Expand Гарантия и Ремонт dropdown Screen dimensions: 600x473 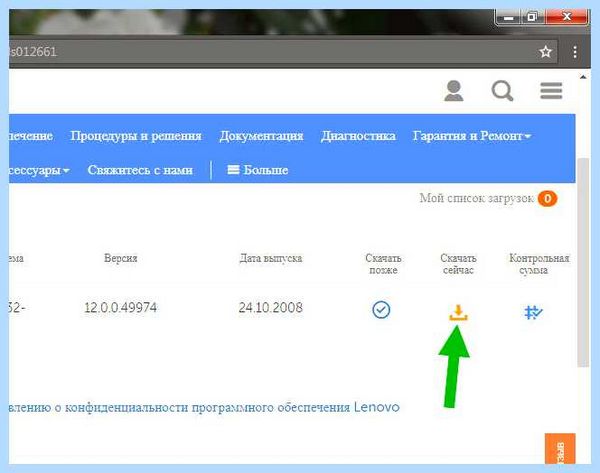pyautogui.click(x=471, y=136)
